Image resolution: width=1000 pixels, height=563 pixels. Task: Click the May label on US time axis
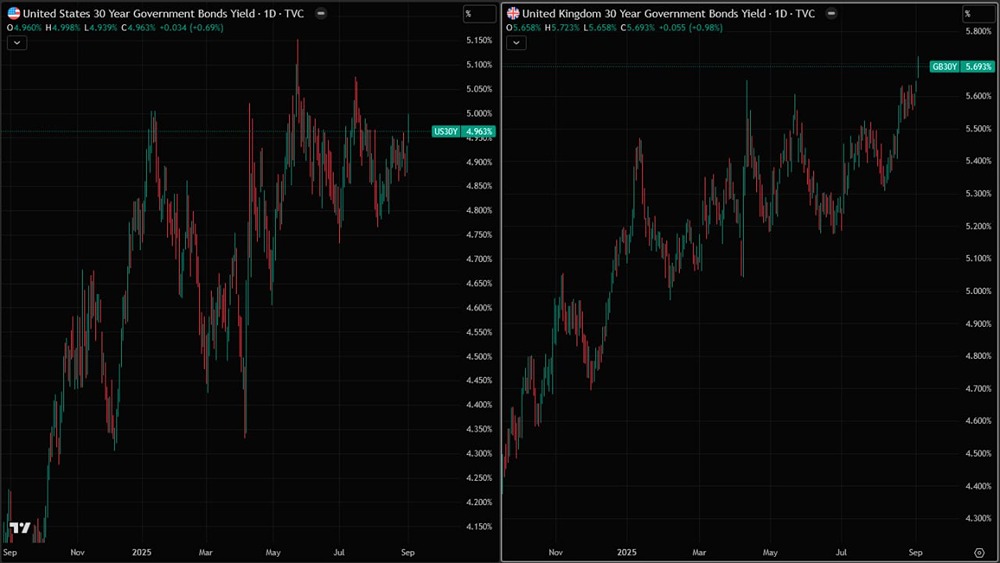pyautogui.click(x=273, y=552)
